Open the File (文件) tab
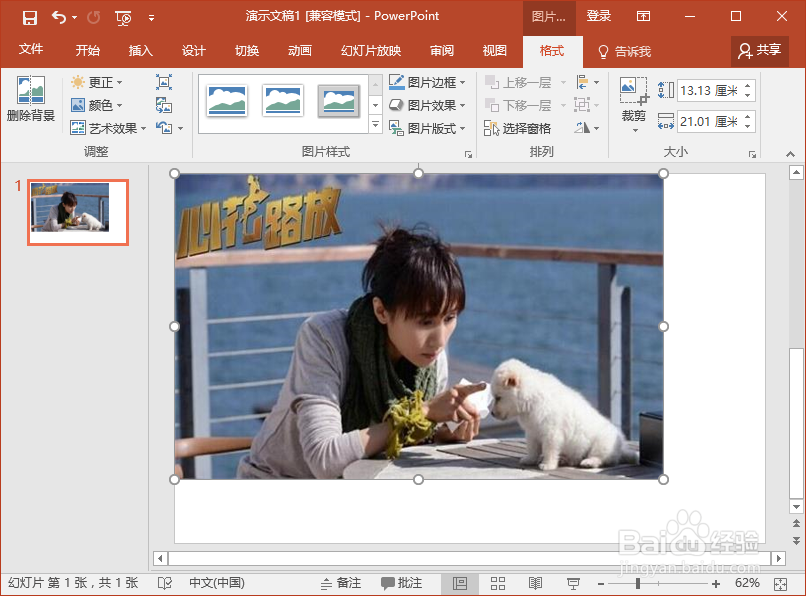Screen dimensions: 806x596 (x=31, y=49)
